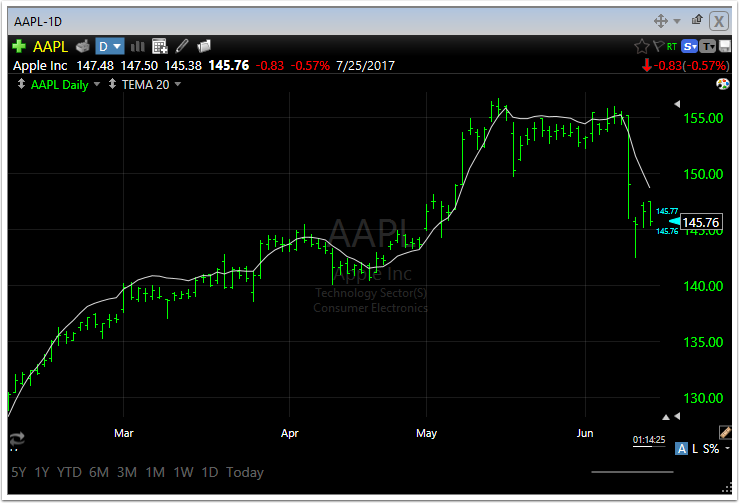Open the AAPL Daily plot dropdown
Screen dimensions: 739x503
[x=97, y=84]
